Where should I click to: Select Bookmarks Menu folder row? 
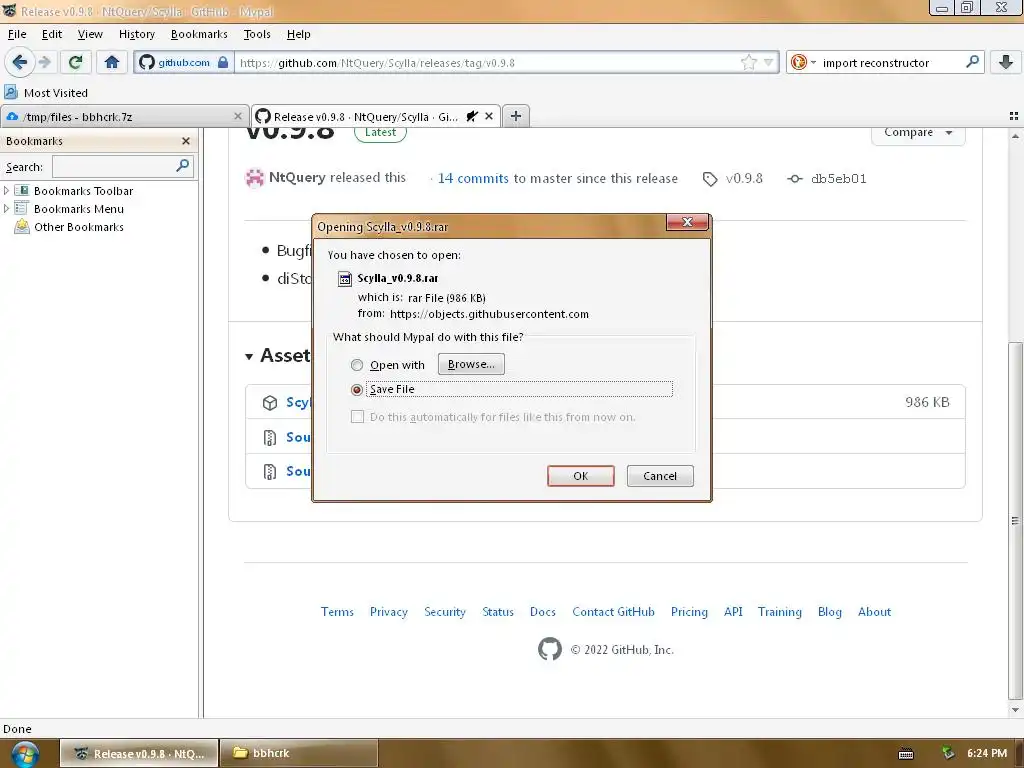click(x=69, y=209)
